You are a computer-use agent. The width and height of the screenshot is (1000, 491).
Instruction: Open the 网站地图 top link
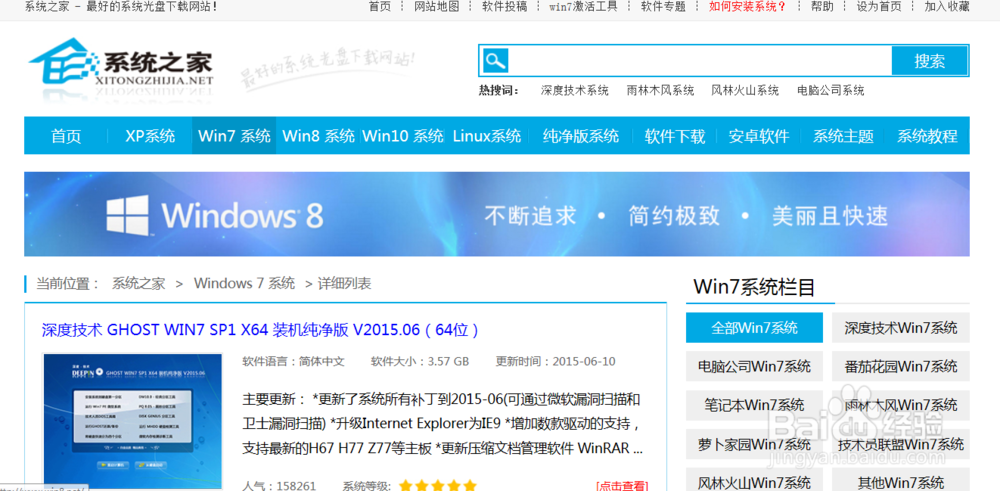pos(436,6)
